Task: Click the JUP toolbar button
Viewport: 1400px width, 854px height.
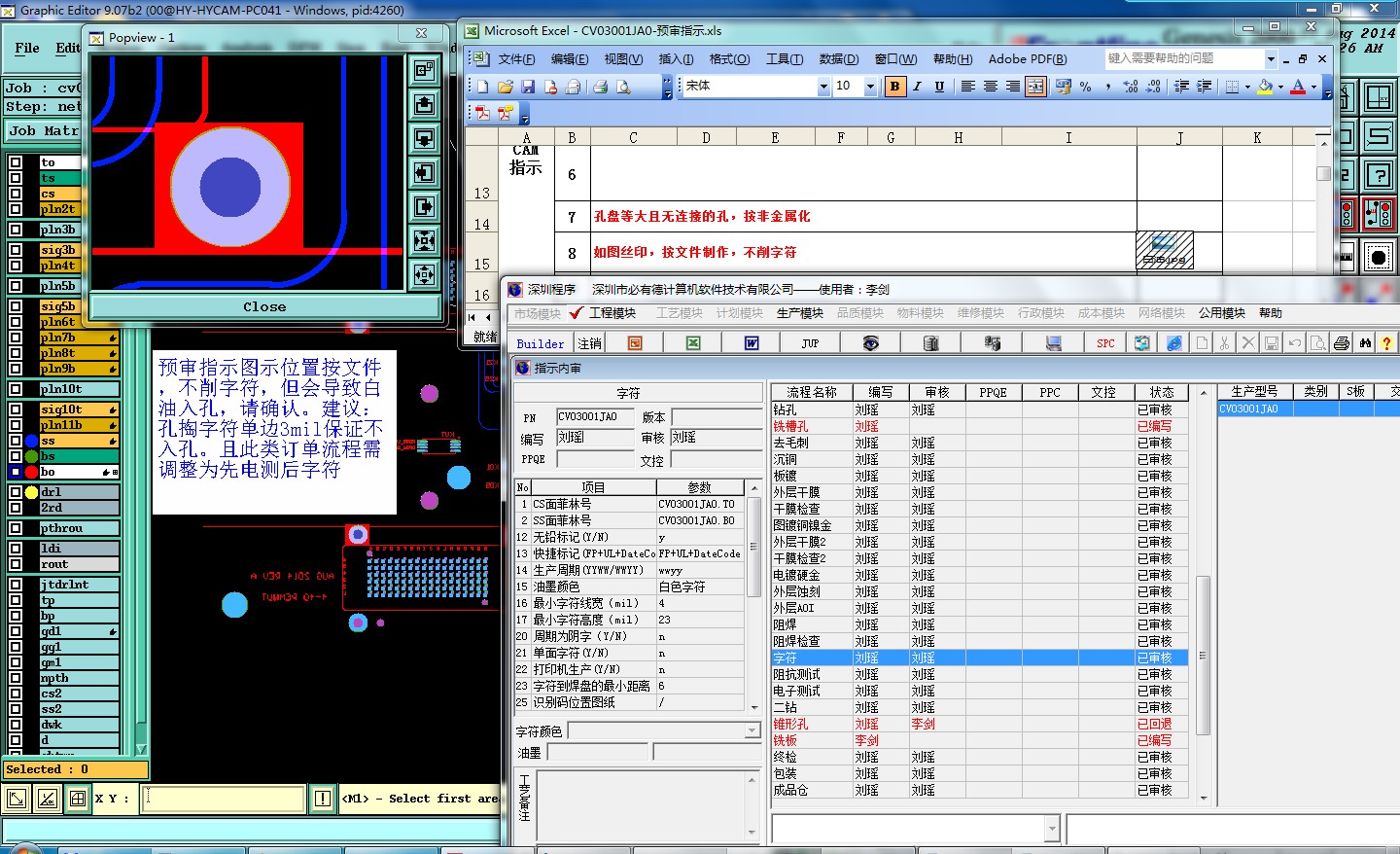Action: (811, 343)
